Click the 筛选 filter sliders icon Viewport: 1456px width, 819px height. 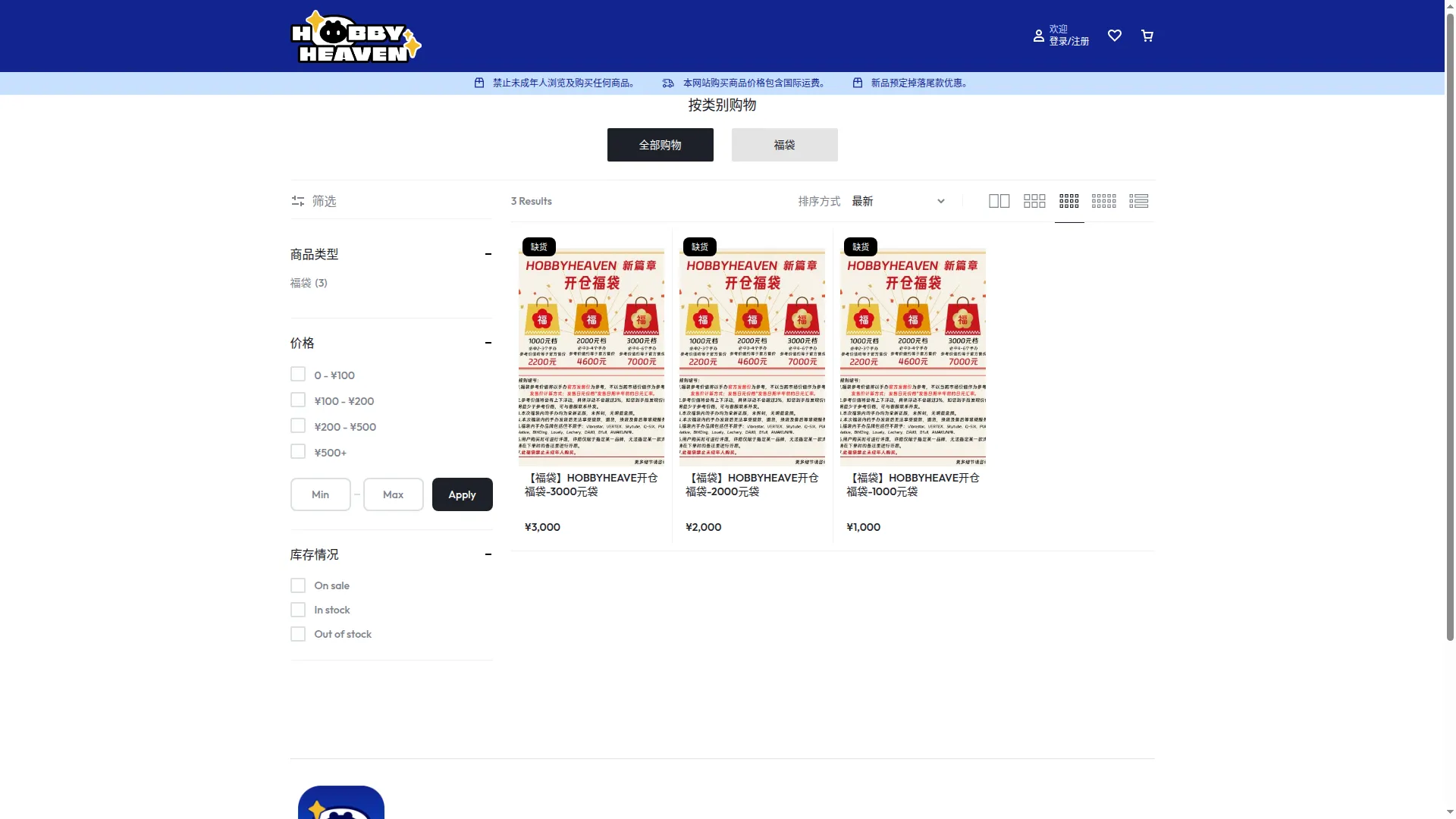[x=298, y=201]
